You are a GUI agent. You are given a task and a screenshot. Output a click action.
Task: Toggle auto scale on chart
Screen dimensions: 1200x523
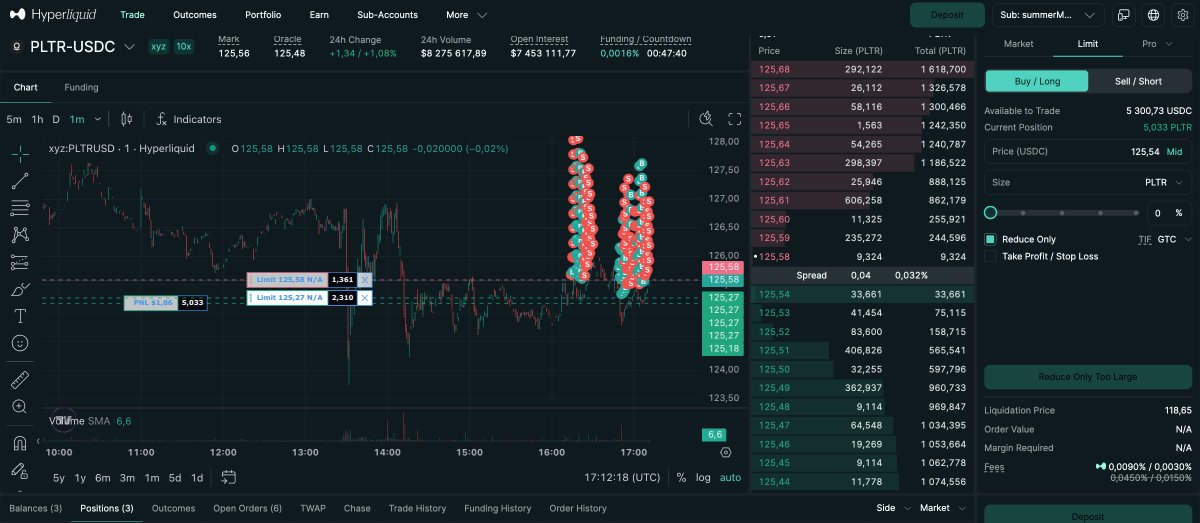(x=731, y=477)
